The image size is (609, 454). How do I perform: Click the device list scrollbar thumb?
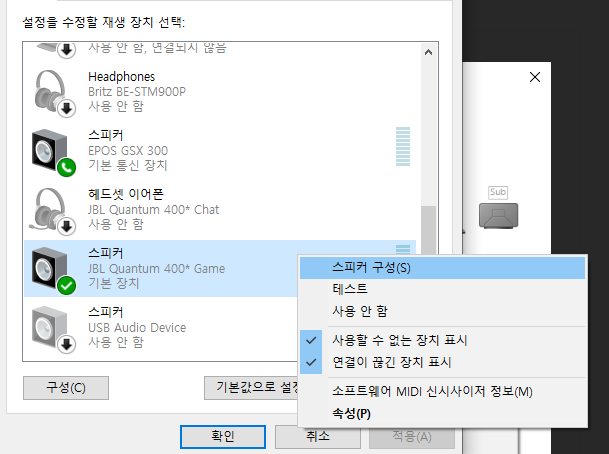point(428,230)
